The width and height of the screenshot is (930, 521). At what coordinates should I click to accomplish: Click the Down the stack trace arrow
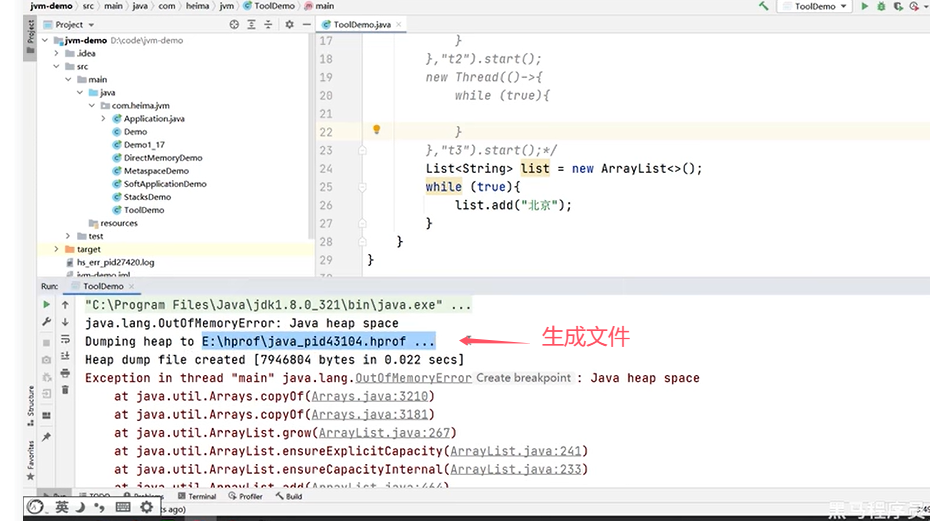point(65,322)
